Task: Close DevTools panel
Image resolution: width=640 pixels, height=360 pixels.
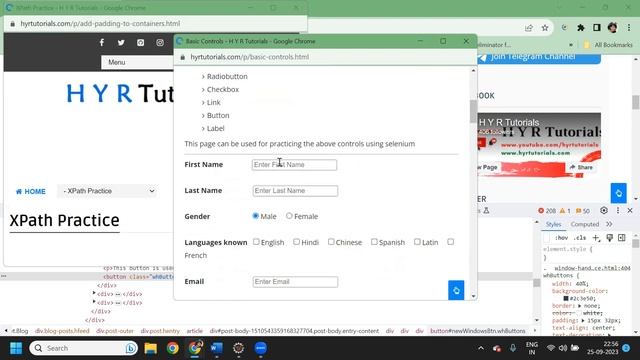Action: (630, 211)
